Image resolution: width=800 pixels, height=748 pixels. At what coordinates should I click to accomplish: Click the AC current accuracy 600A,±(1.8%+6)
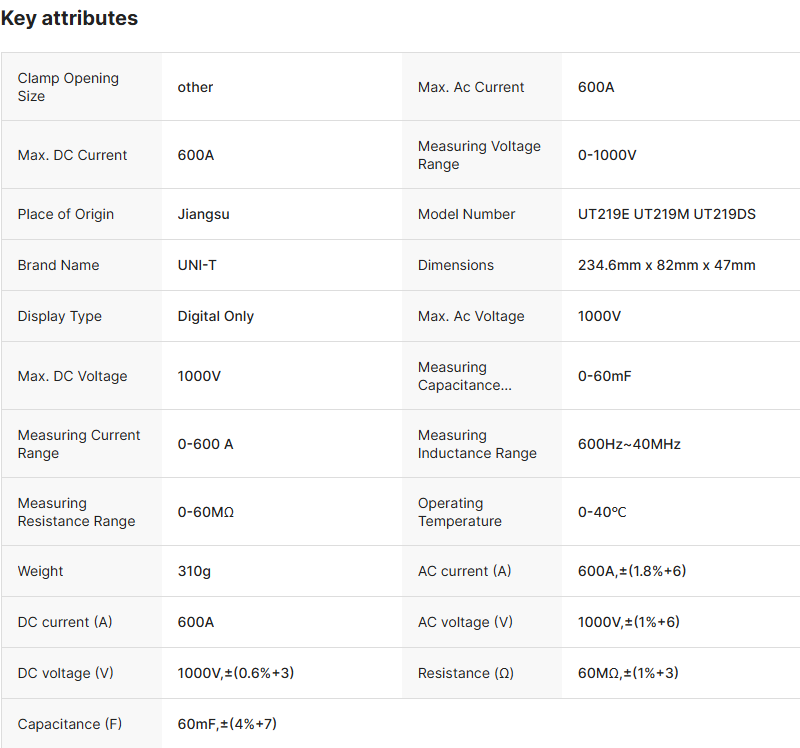[631, 571]
